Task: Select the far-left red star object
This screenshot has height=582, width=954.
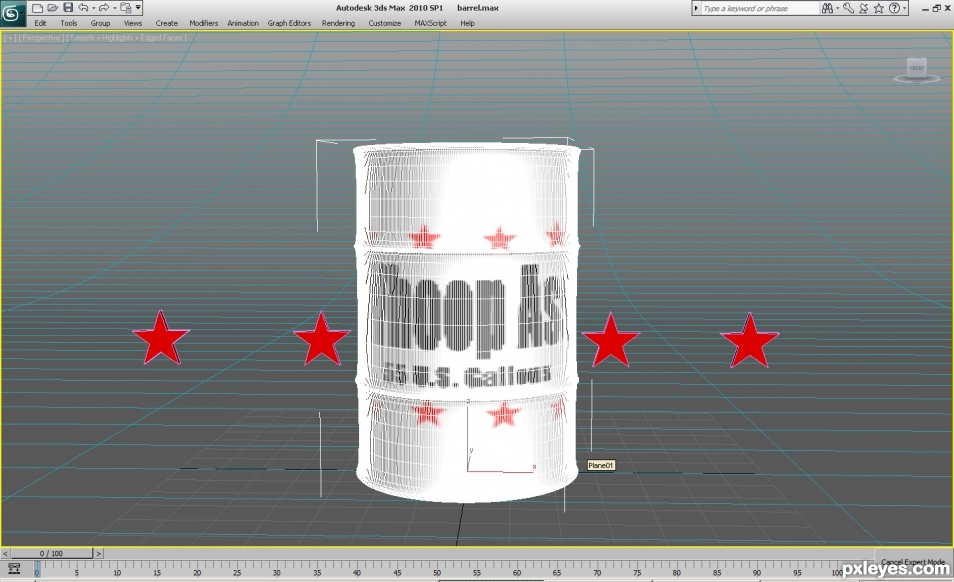Action: pos(161,338)
